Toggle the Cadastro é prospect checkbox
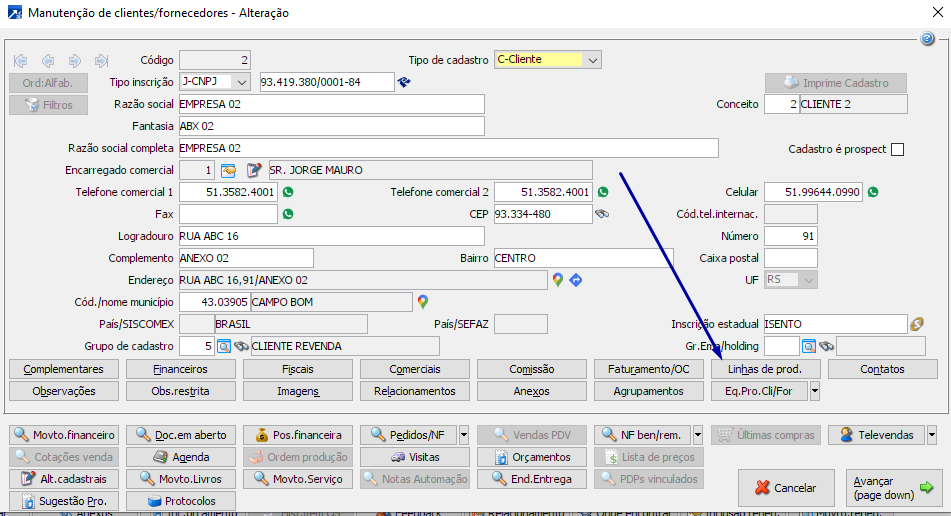 pos(897,149)
